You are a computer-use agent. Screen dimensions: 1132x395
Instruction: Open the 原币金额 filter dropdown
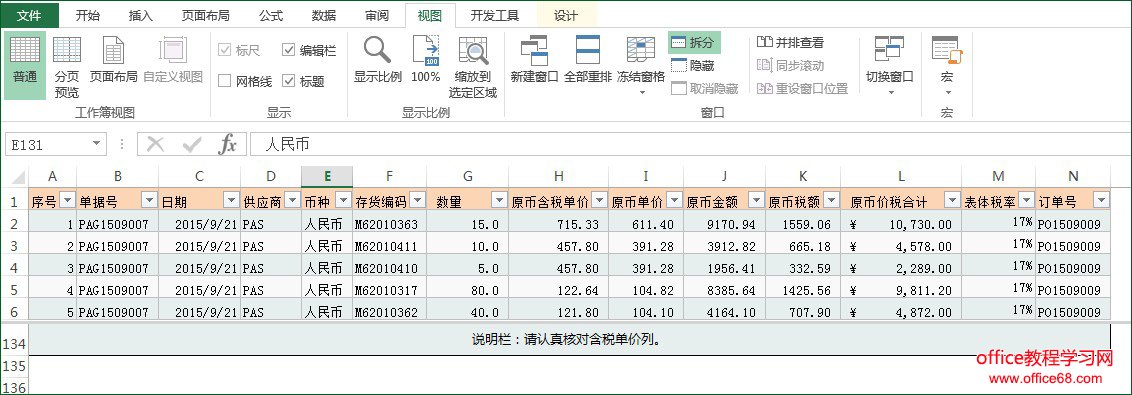click(756, 201)
